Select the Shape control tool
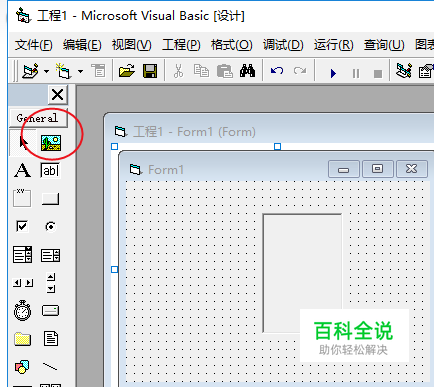The image size is (434, 387). pyautogui.click(x=22, y=367)
